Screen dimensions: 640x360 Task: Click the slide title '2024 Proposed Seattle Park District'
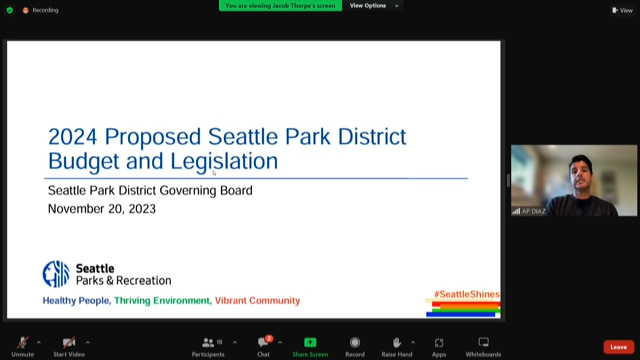click(x=227, y=136)
